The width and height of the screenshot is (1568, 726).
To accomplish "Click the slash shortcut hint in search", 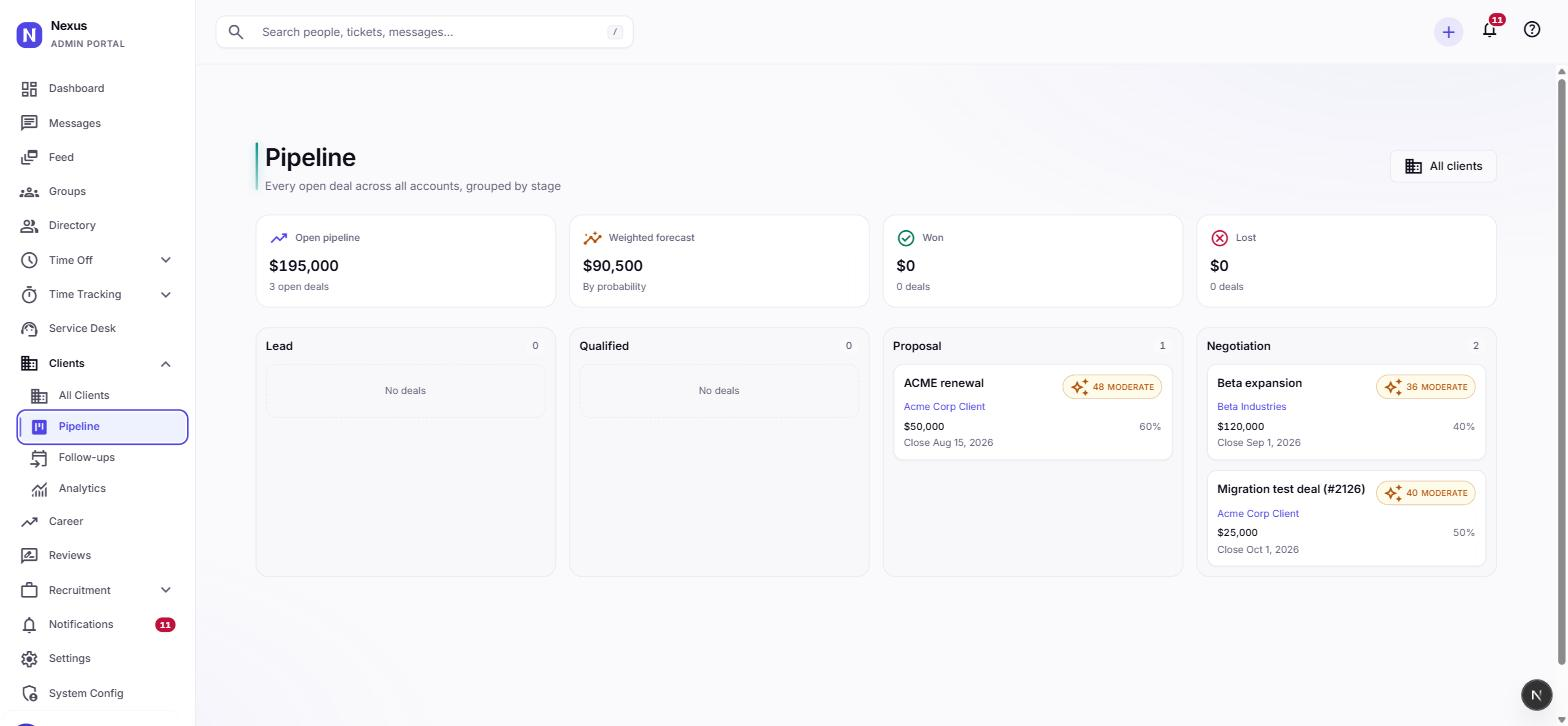I will tap(615, 32).
